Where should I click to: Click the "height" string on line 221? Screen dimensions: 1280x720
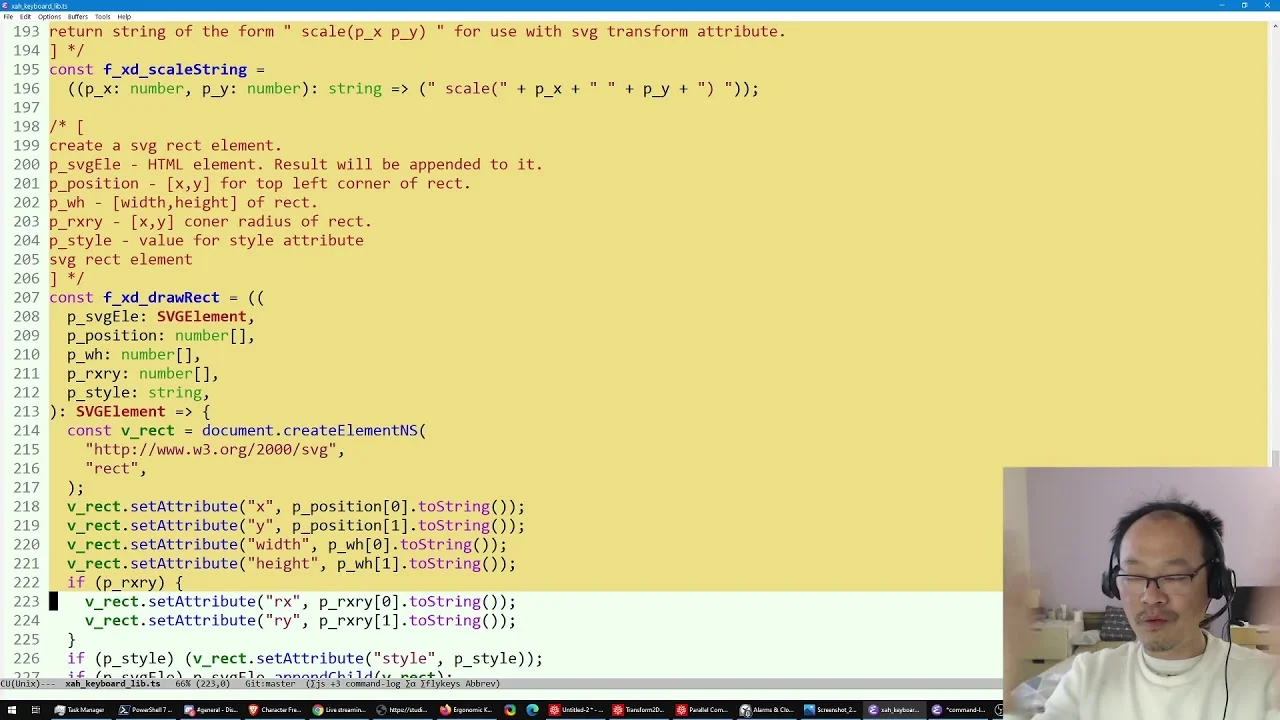[x=283, y=563]
